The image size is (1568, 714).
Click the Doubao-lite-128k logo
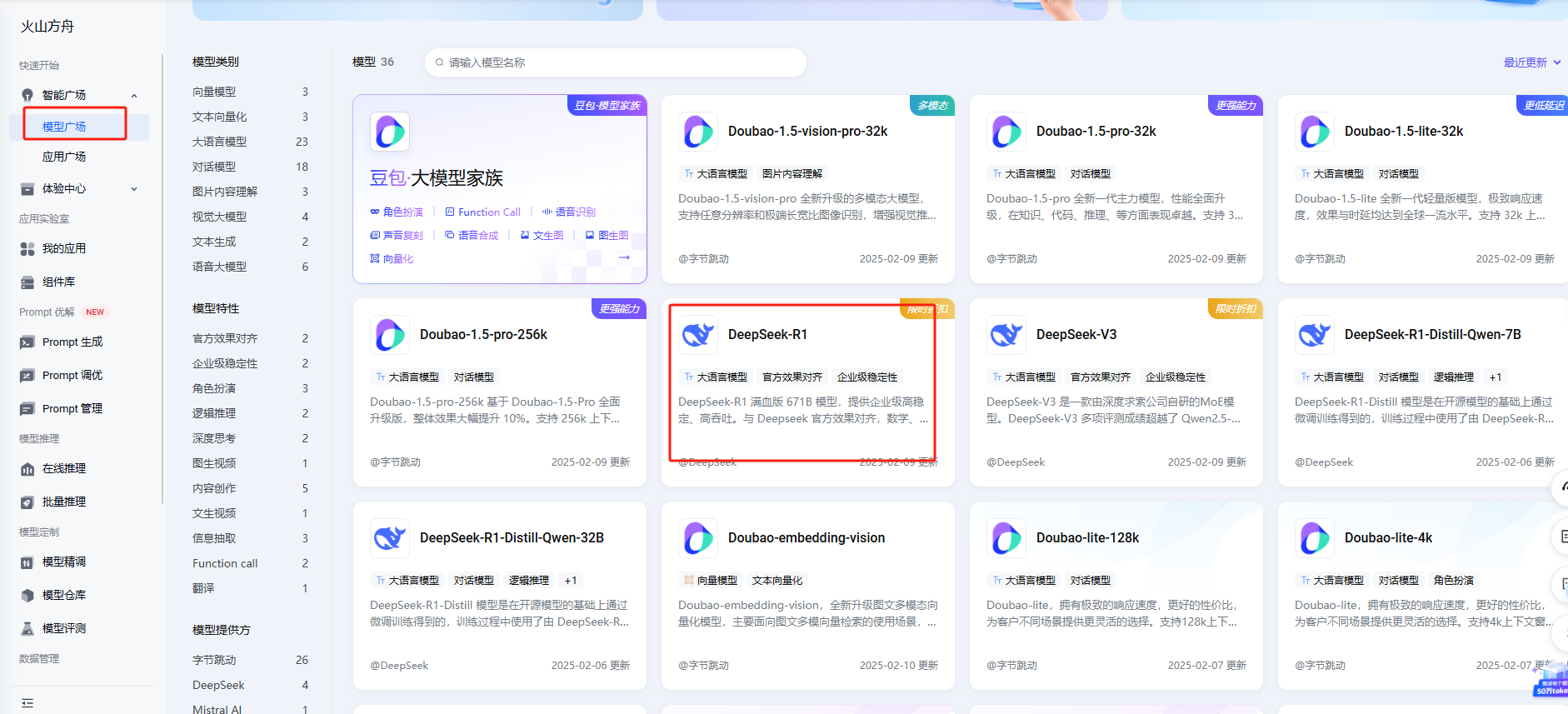coord(1006,538)
